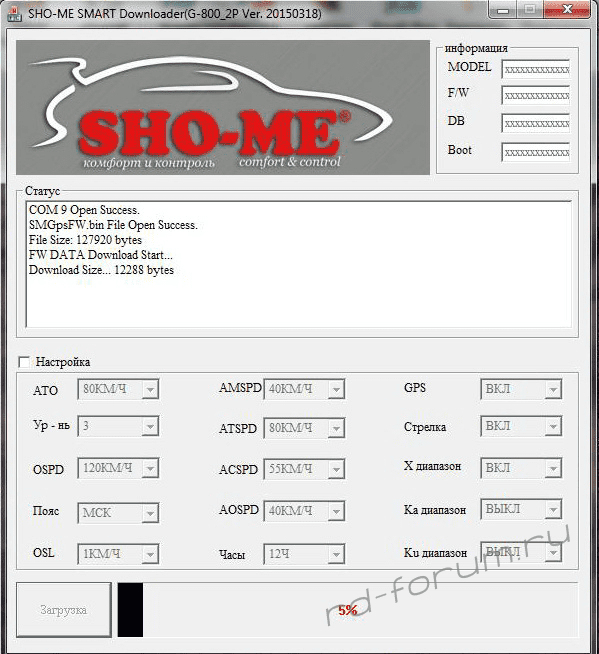Click the SHO-ME app icon in title bar
Screen dimensions: 599x654
tap(14, 13)
